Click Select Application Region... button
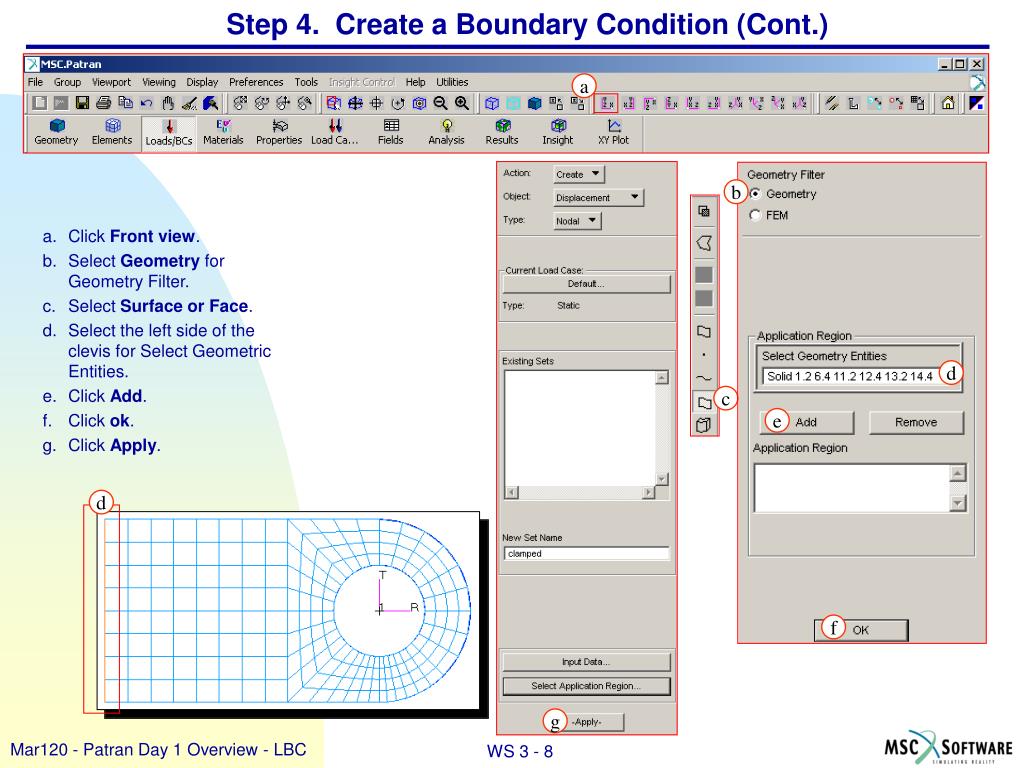1024x768 pixels. pos(586,686)
